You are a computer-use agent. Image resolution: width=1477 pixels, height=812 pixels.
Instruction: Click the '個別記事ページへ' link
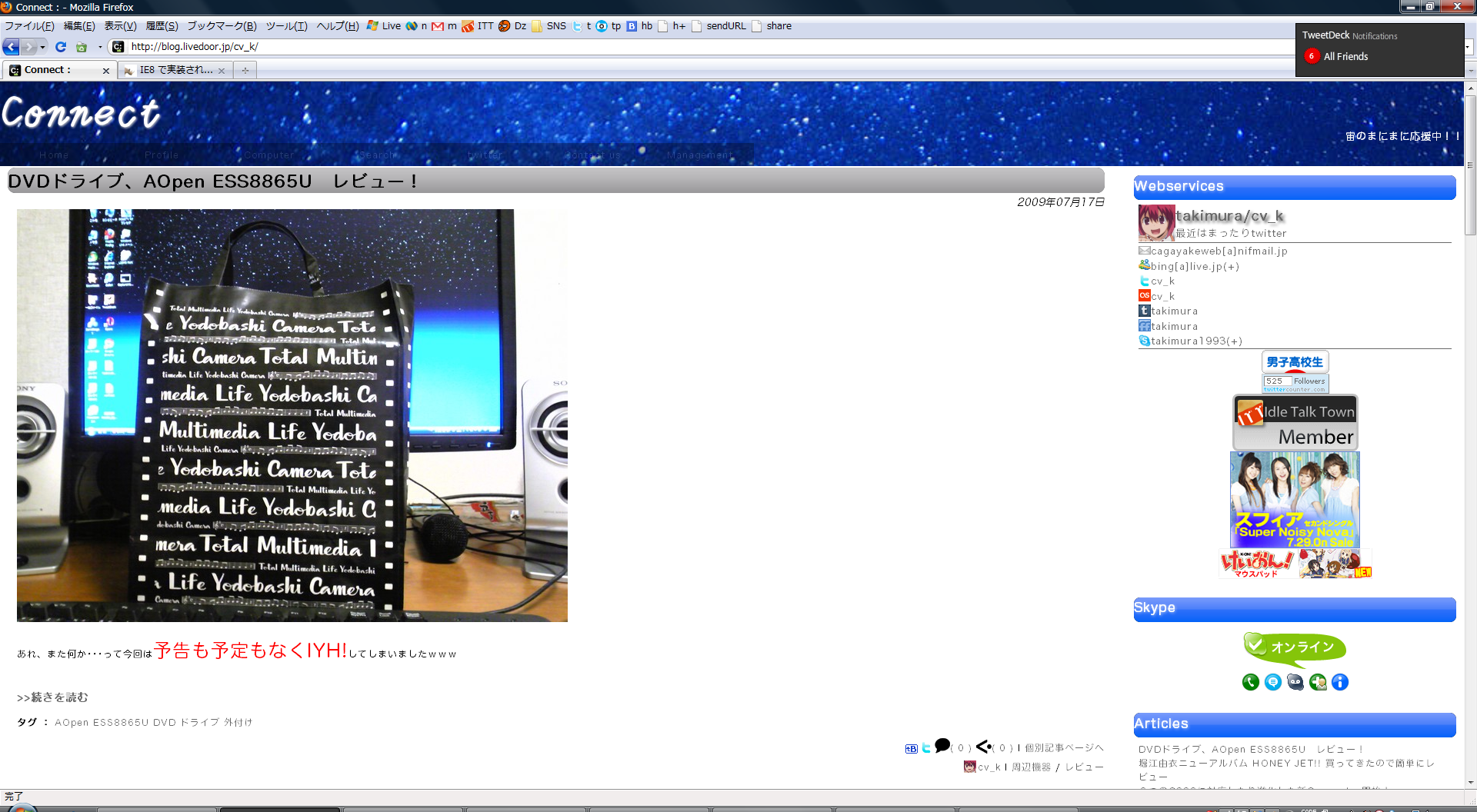tap(1064, 747)
